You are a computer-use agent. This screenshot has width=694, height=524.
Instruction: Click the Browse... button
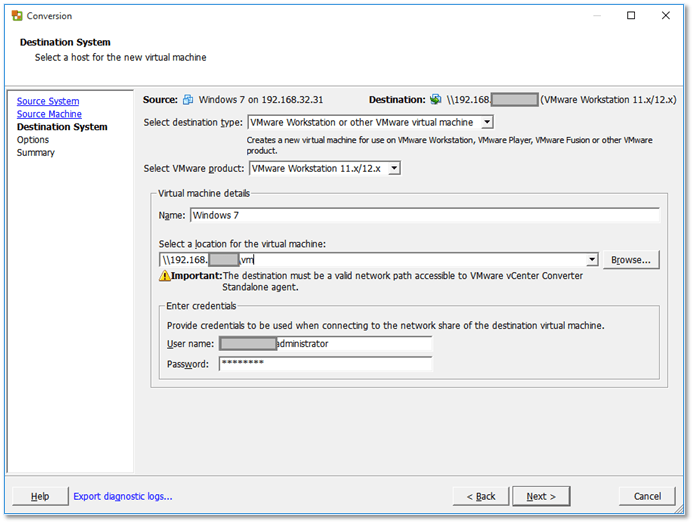[x=631, y=260]
